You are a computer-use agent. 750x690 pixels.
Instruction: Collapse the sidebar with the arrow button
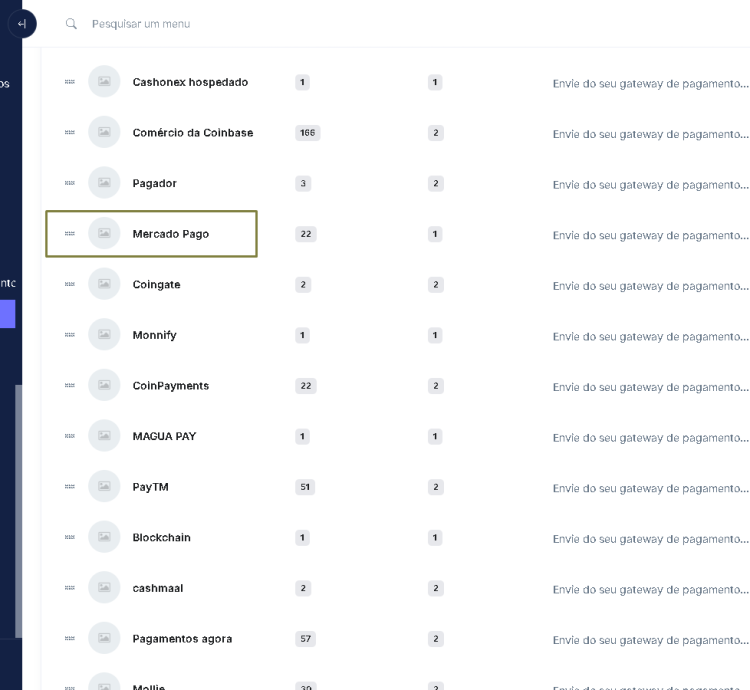[x=22, y=24]
